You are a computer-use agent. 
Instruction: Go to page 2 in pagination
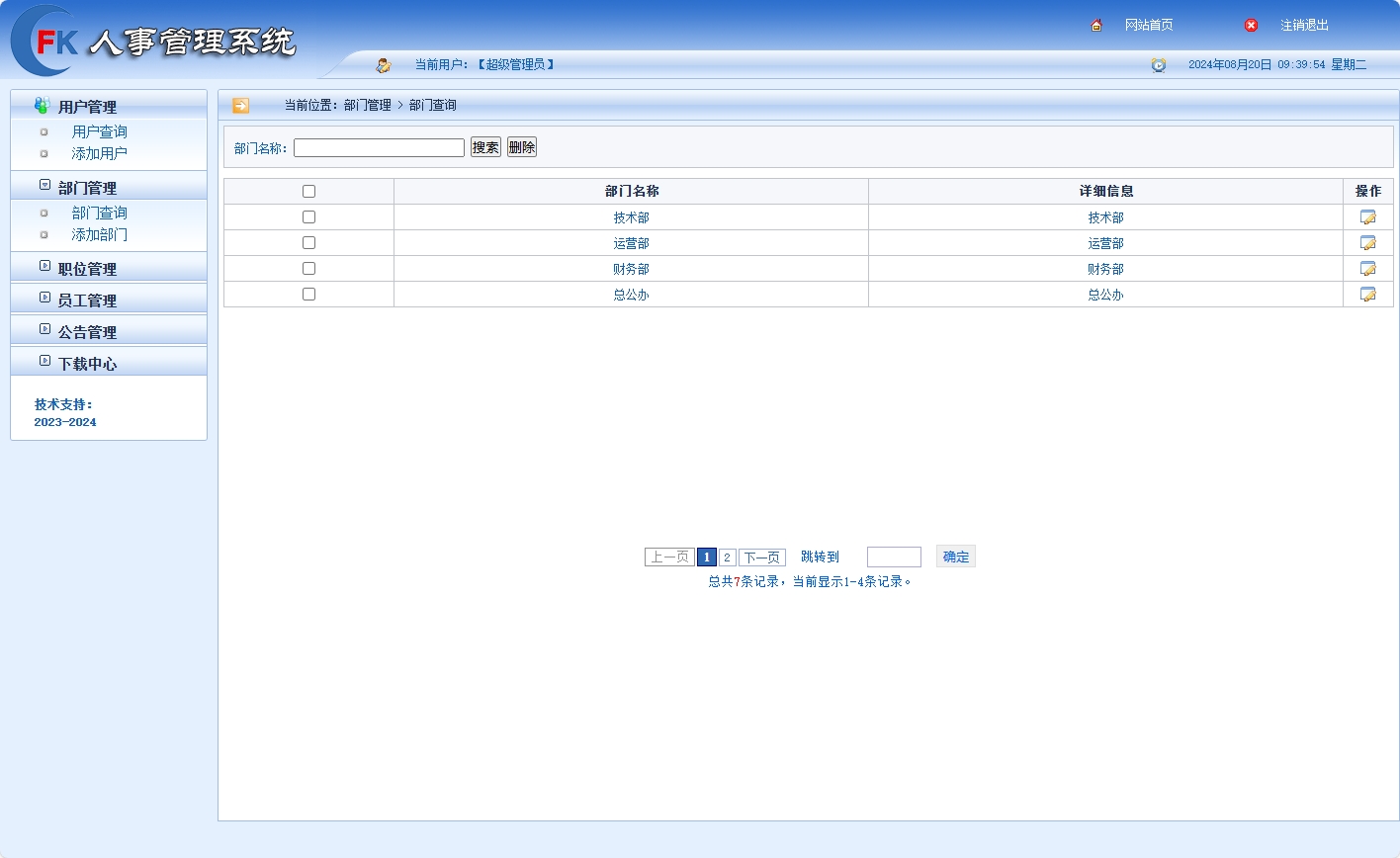727,558
